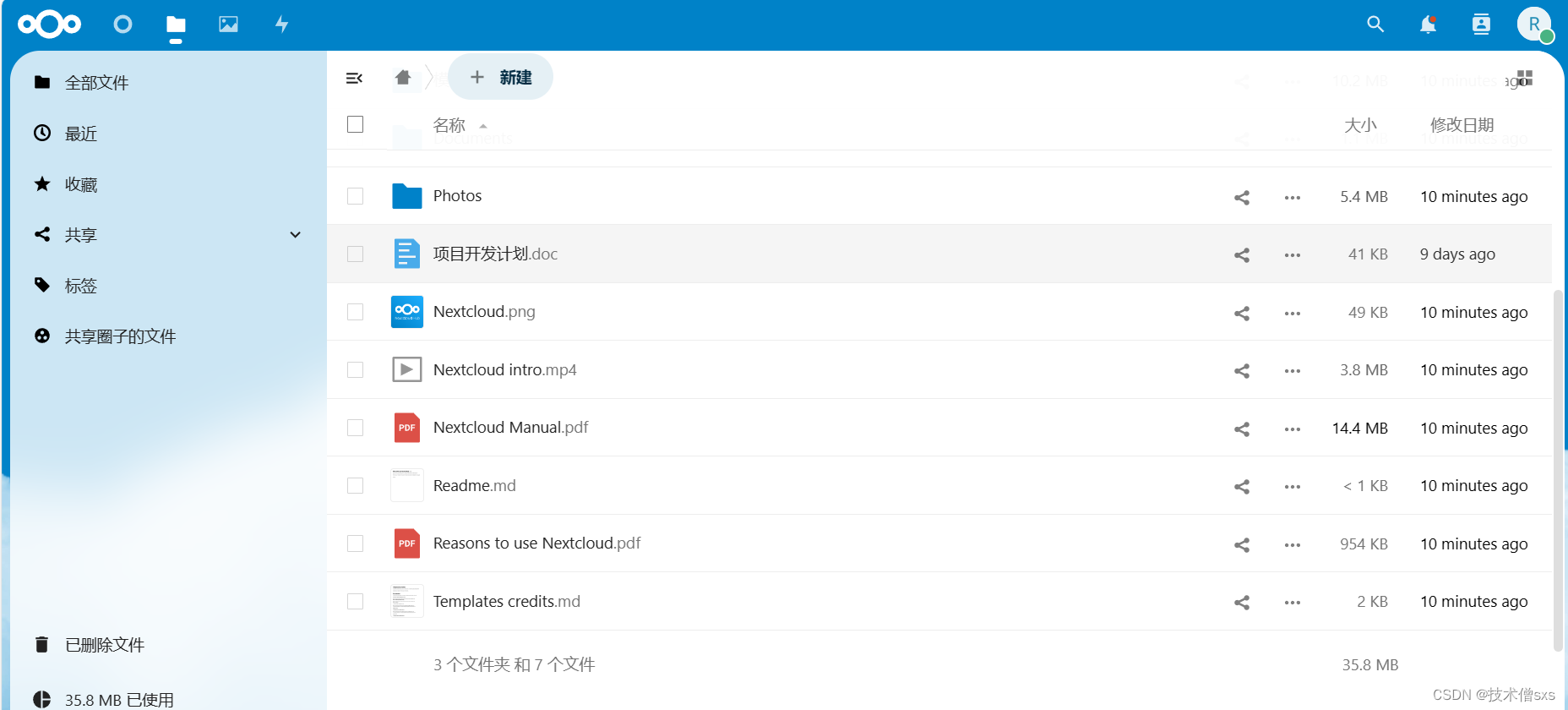Share Nextcloud intro.mp4
The image size is (1568, 710).
click(x=1242, y=370)
